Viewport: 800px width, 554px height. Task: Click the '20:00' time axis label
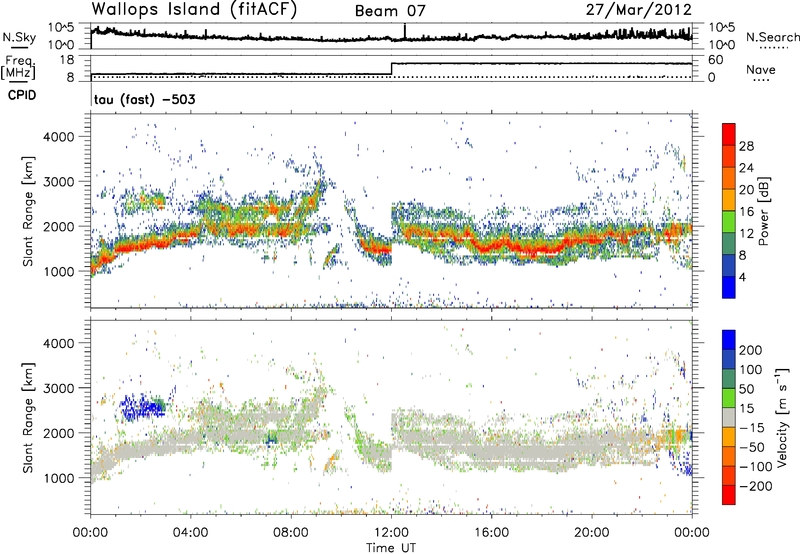point(592,533)
